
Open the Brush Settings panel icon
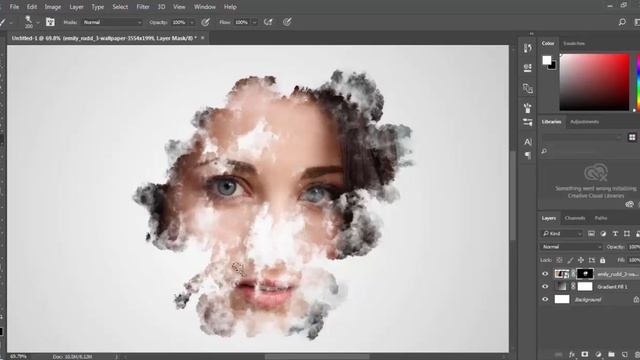pyautogui.click(x=527, y=122)
